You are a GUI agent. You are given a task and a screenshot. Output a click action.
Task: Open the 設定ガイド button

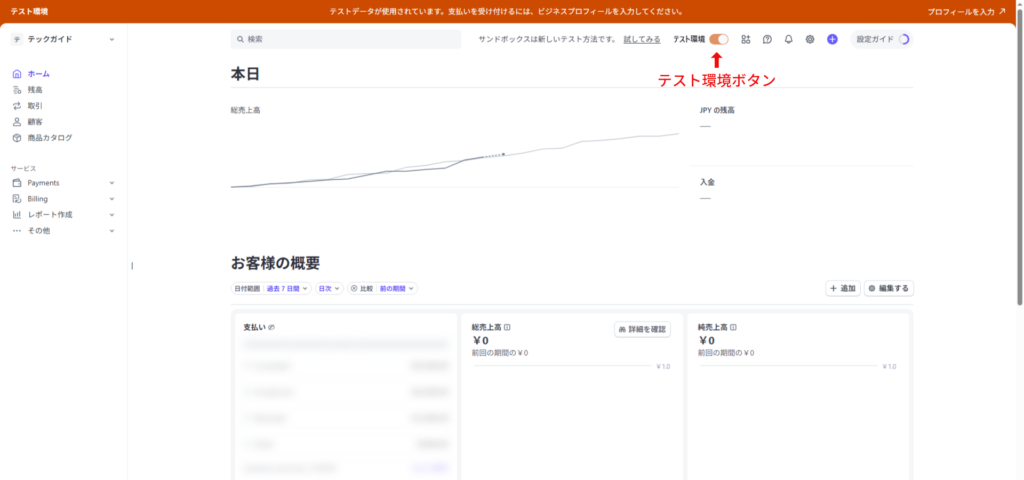click(882, 39)
